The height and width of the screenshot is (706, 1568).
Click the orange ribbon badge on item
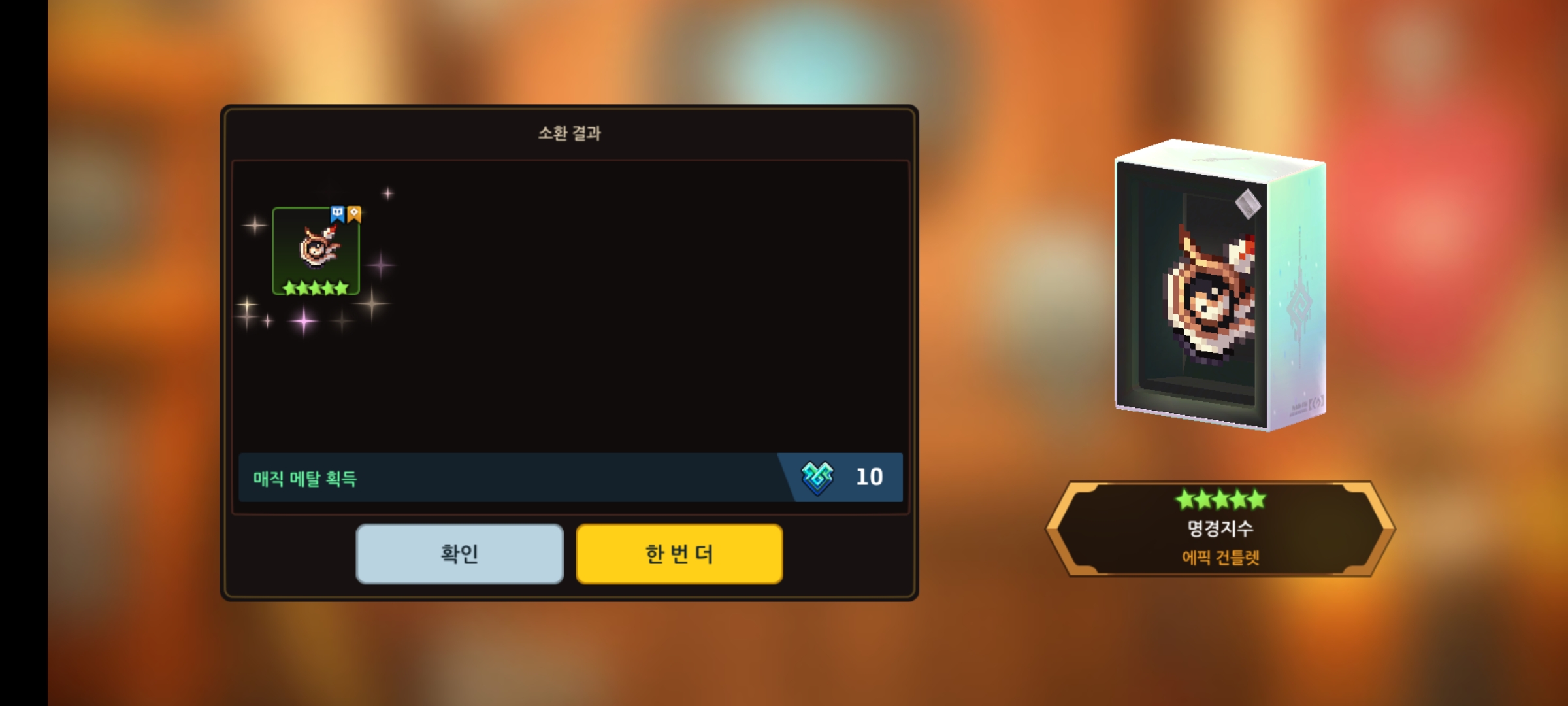pyautogui.click(x=354, y=214)
